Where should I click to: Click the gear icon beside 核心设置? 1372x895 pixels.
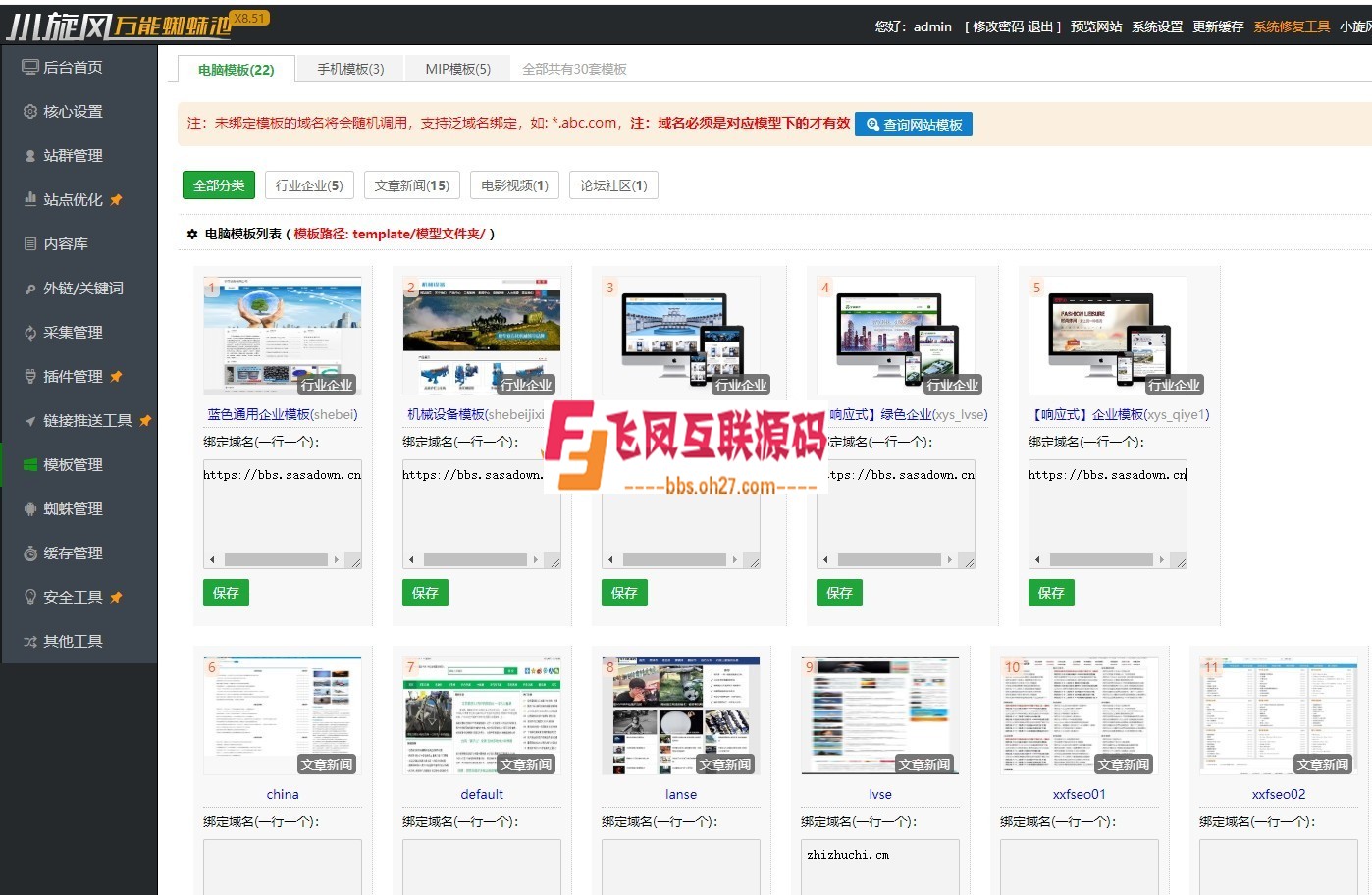click(30, 111)
